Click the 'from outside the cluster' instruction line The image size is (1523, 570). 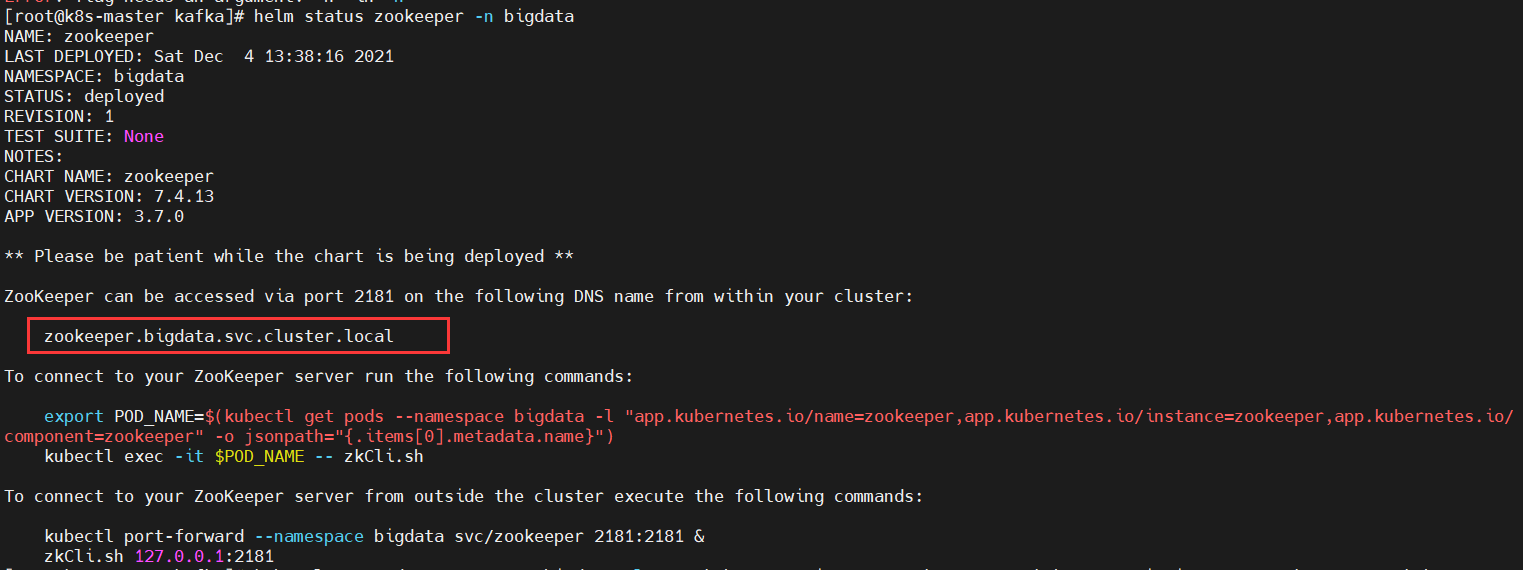click(464, 496)
